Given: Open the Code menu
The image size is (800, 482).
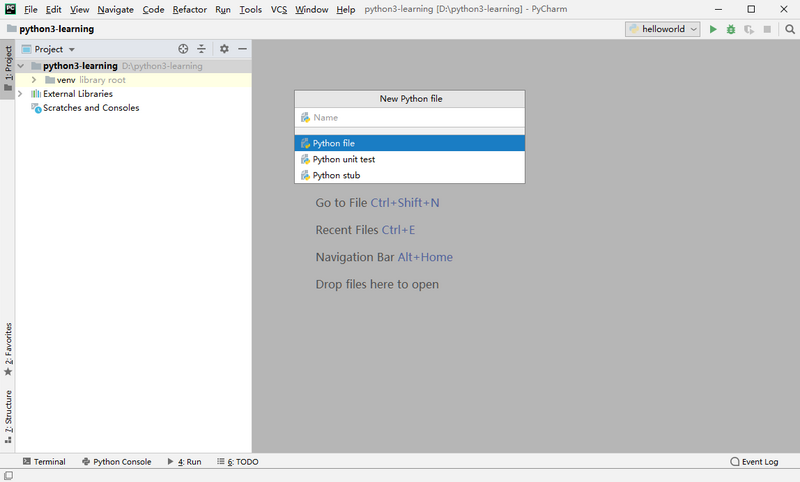Looking at the screenshot, I should click(153, 9).
